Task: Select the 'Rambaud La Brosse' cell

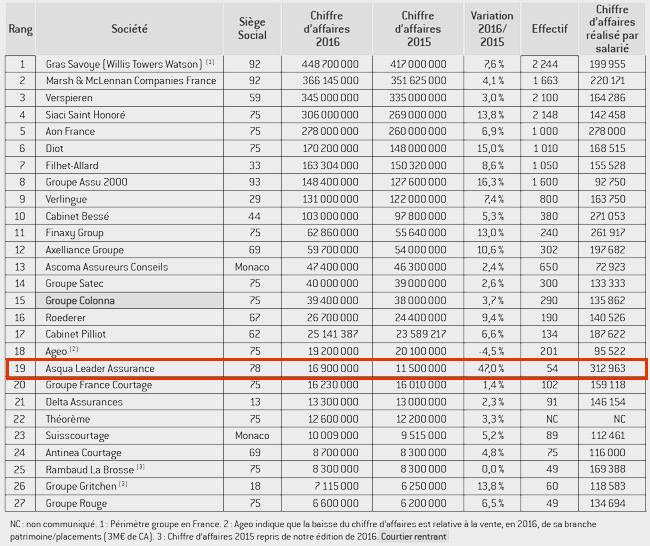Action: click(129, 469)
